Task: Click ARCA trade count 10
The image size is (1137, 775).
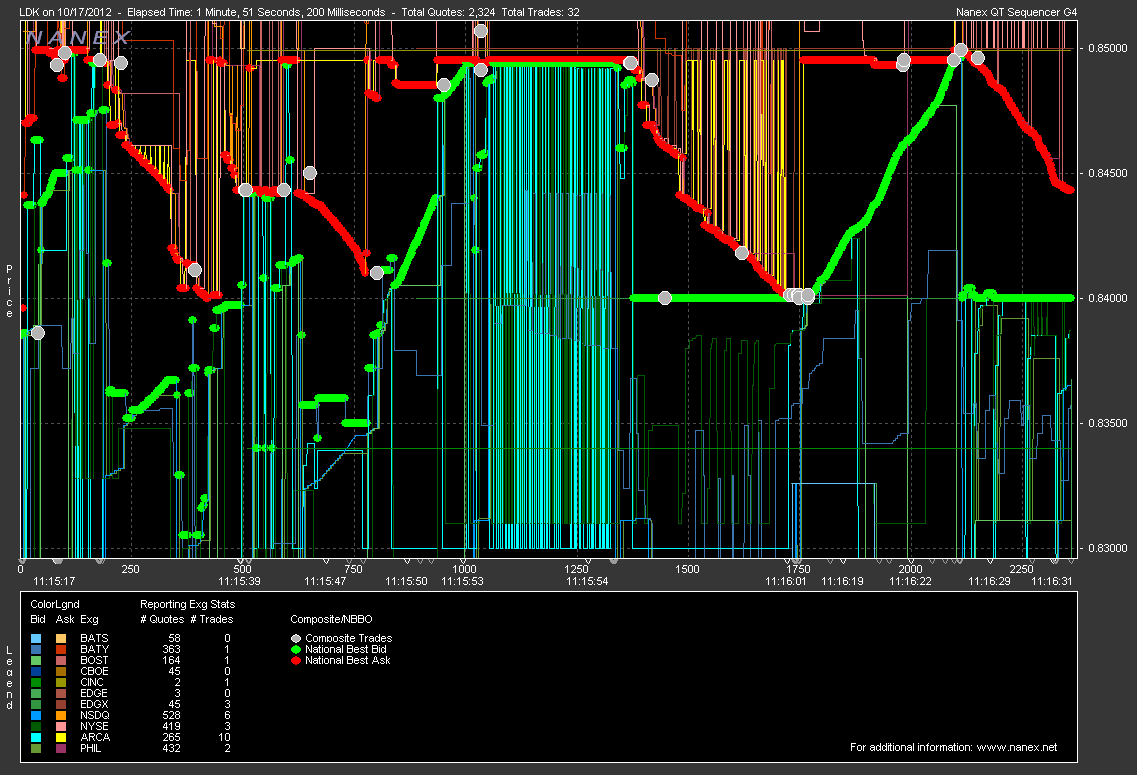Action: (224, 737)
